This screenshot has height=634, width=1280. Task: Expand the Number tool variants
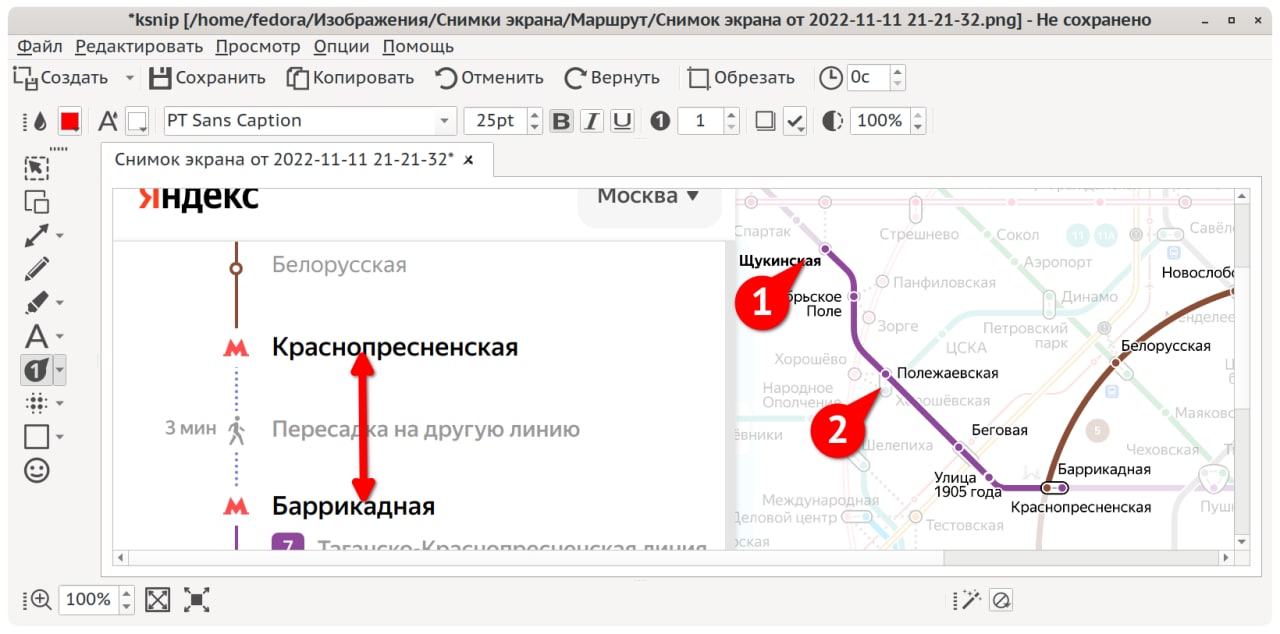coord(61,371)
